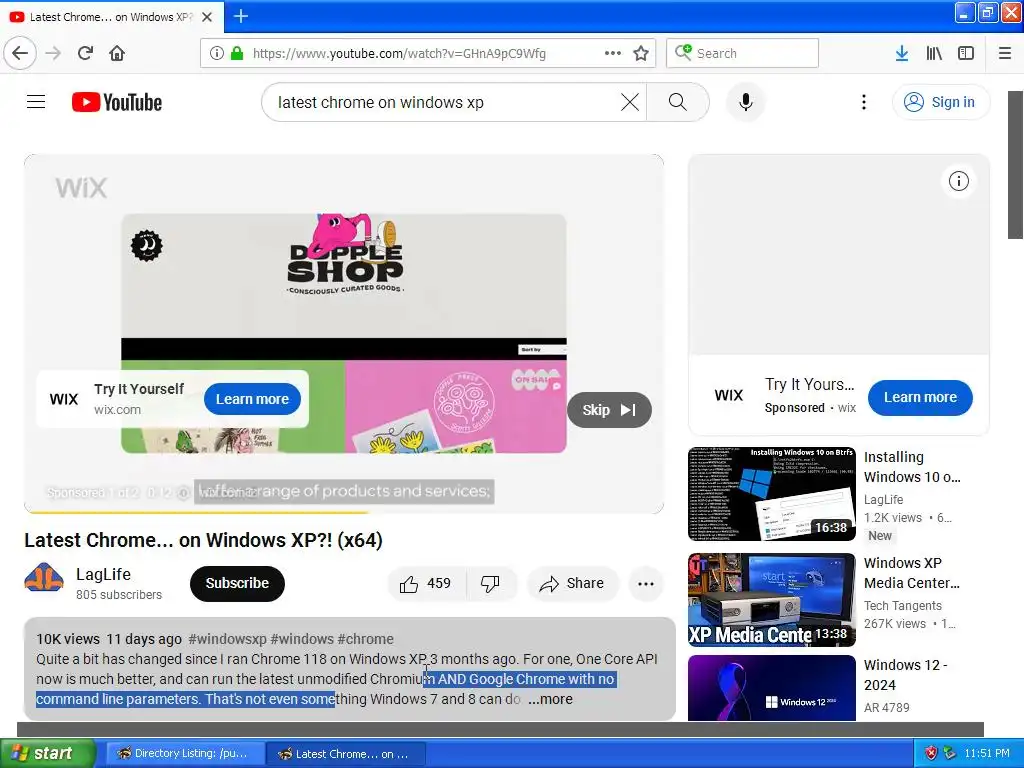Click the ad progress bar
This screenshot has width=1024, height=768.
(344, 512)
